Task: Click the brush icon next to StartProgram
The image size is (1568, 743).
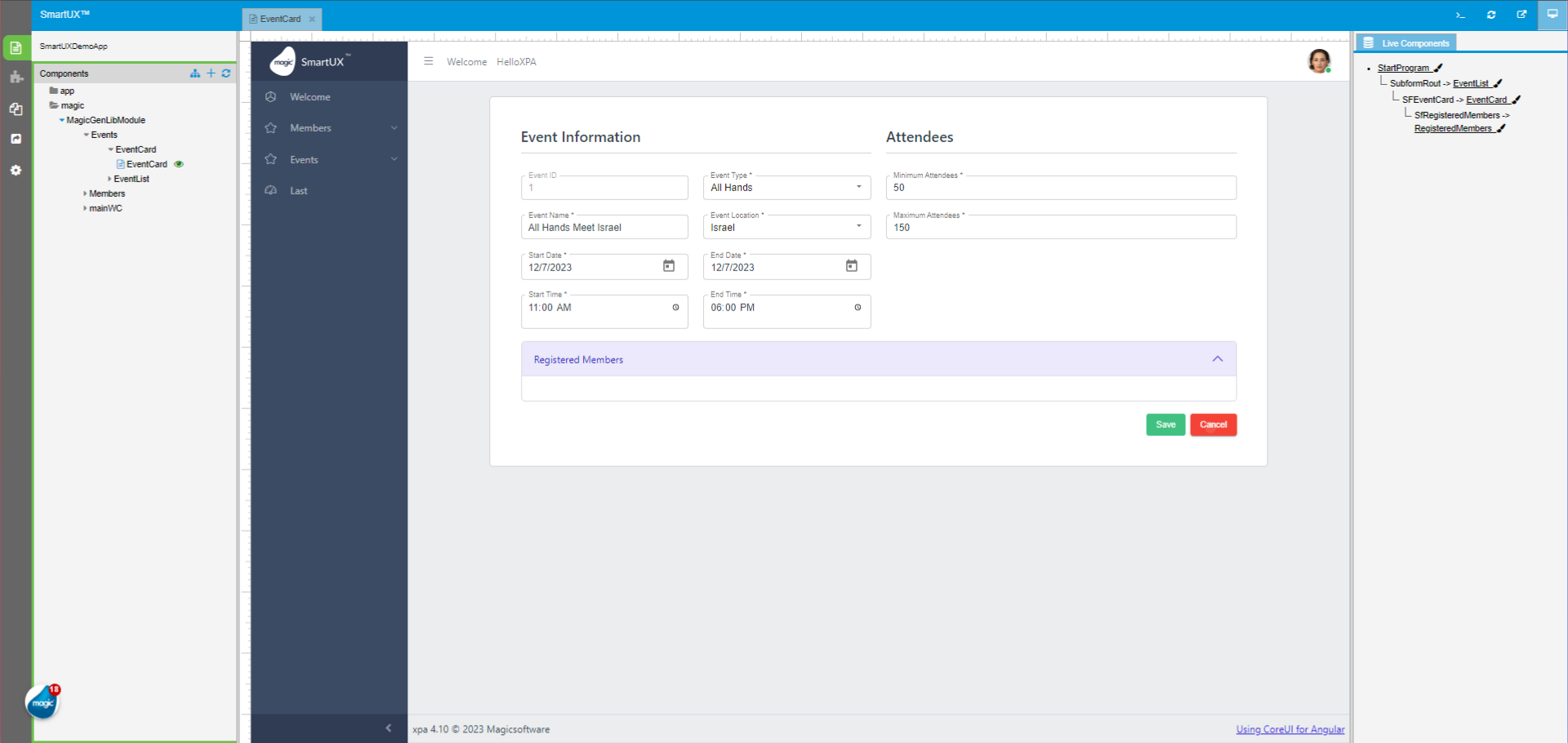Action: [1438, 69]
